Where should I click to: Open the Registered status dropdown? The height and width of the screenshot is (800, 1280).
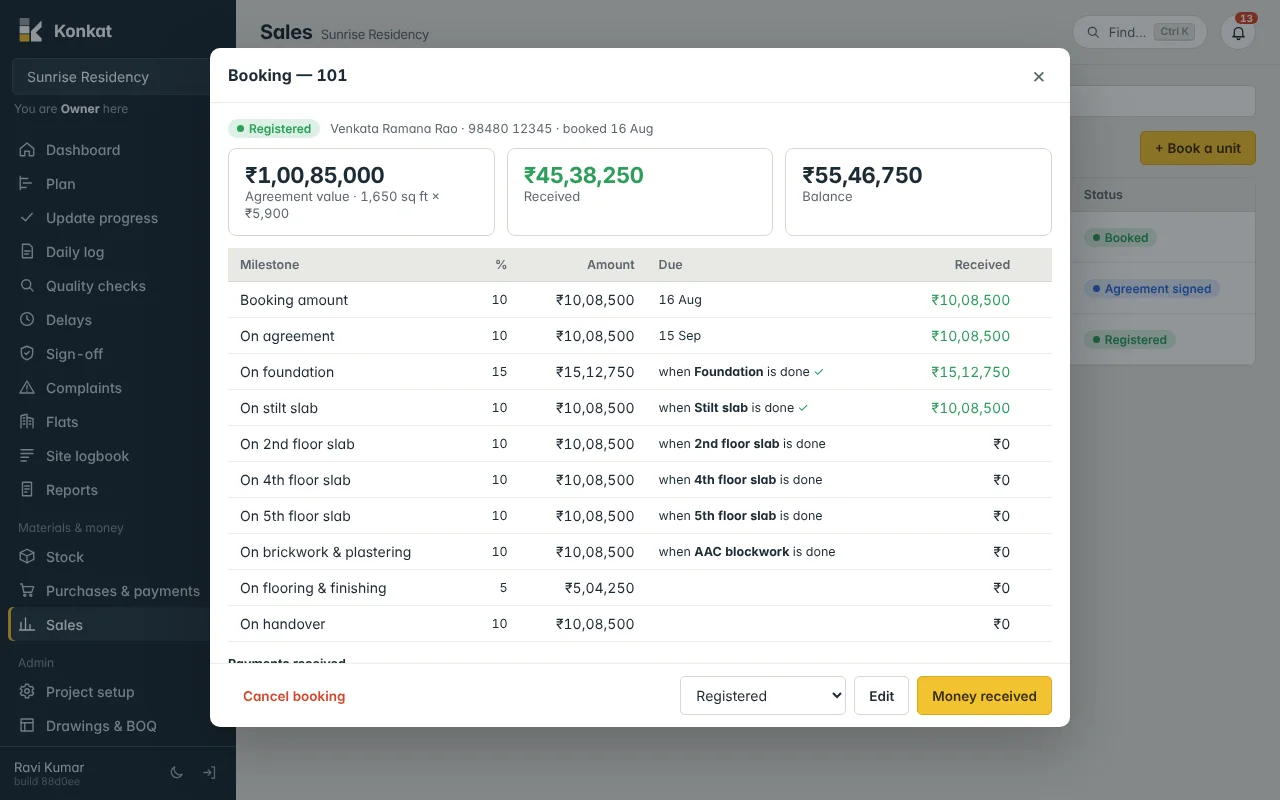[763, 696]
